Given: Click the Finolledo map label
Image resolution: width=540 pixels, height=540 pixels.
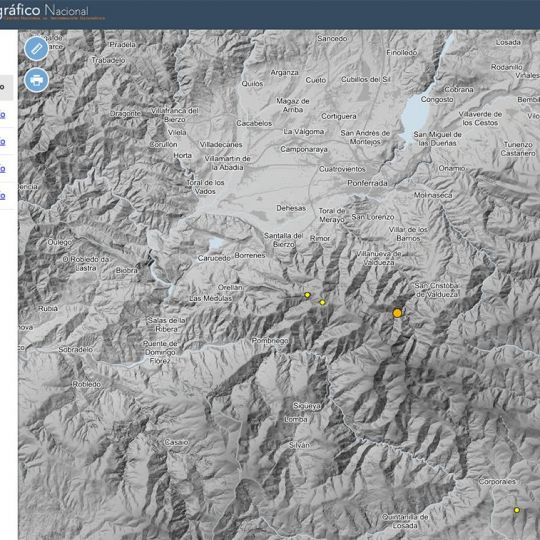Looking at the screenshot, I should (402, 52).
